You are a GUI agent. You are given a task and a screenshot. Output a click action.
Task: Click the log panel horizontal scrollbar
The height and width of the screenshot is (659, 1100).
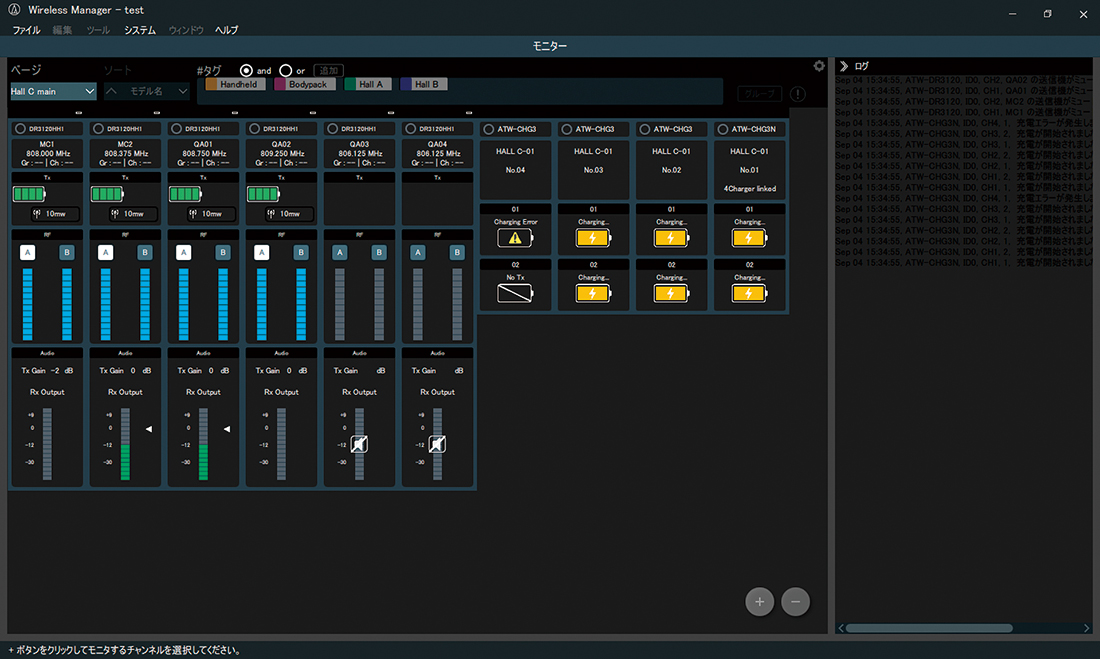929,628
